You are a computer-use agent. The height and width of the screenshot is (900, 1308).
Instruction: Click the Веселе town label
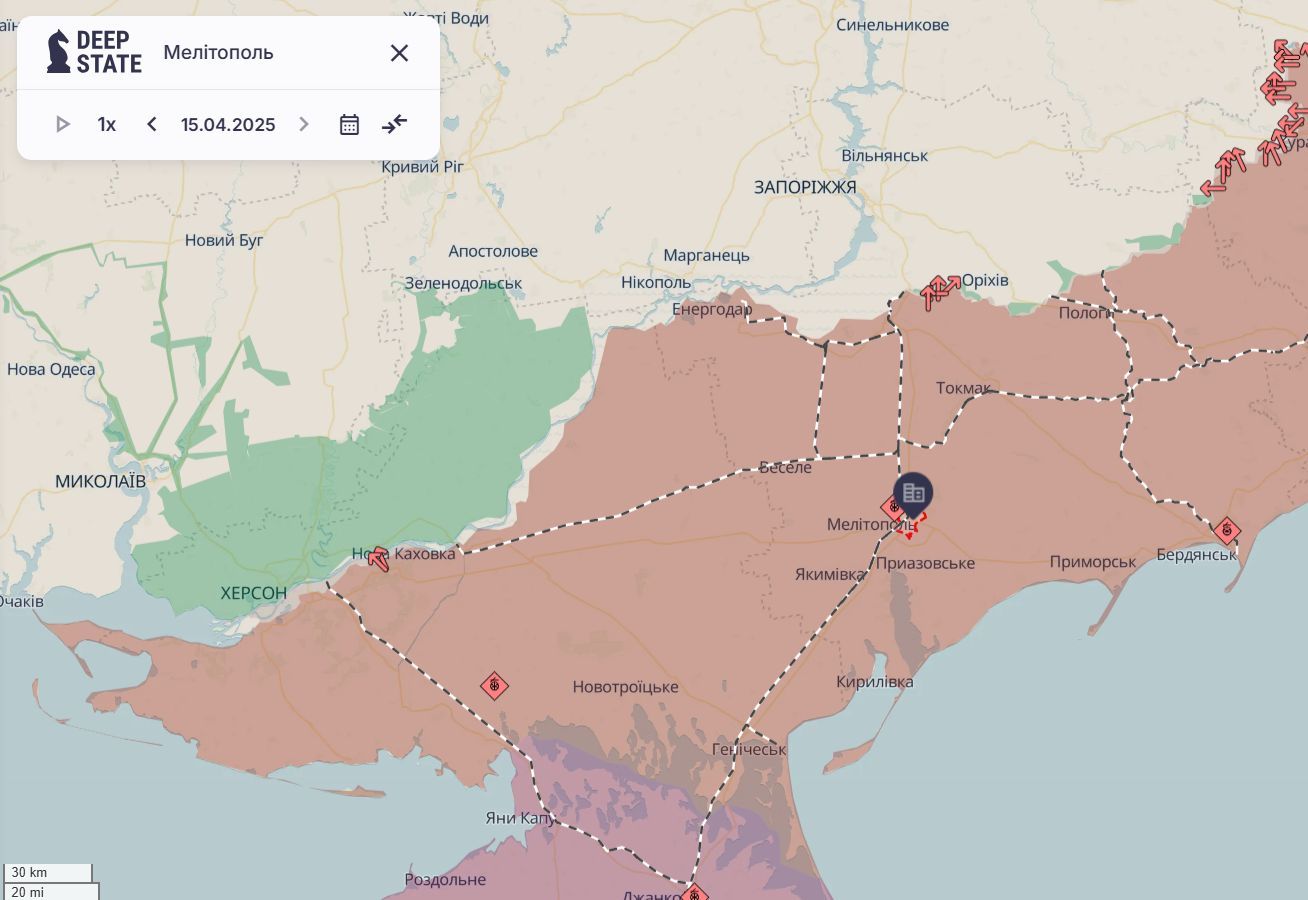(x=786, y=467)
